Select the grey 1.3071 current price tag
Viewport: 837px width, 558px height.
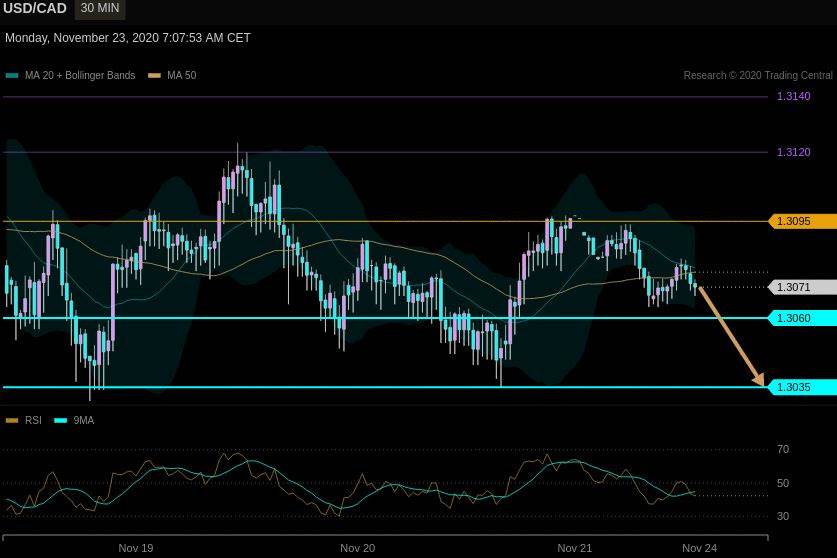pos(803,287)
